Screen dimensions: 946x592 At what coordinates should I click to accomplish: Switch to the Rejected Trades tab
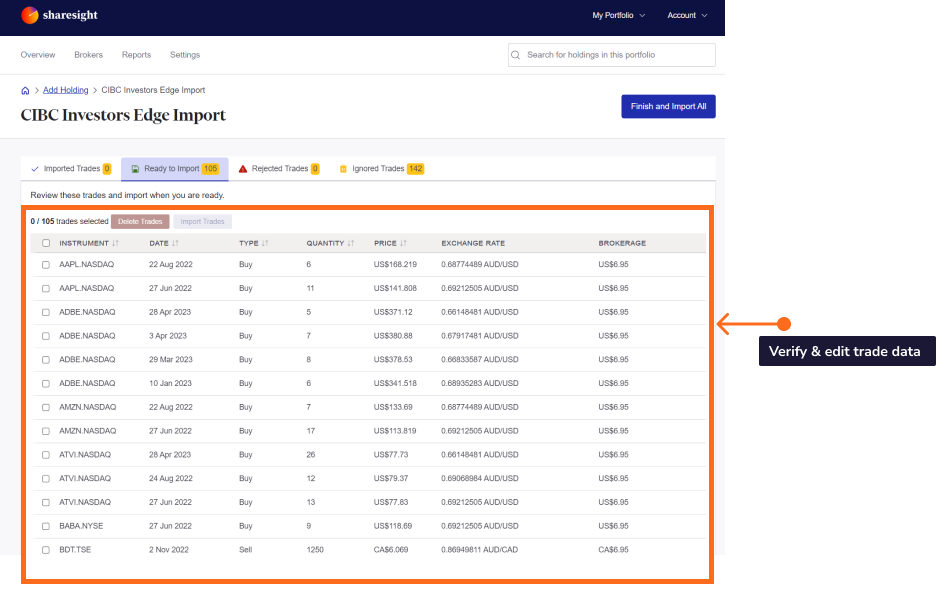click(279, 169)
